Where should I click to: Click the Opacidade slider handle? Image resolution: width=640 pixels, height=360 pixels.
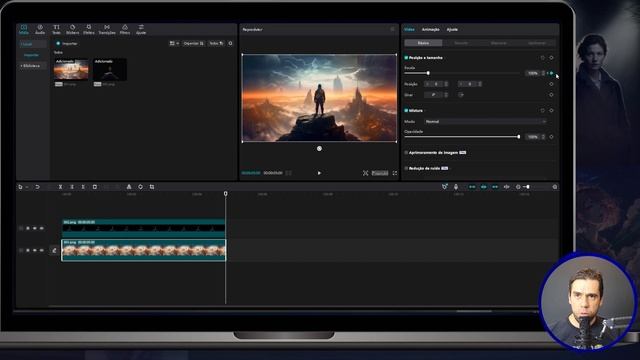tap(518, 137)
